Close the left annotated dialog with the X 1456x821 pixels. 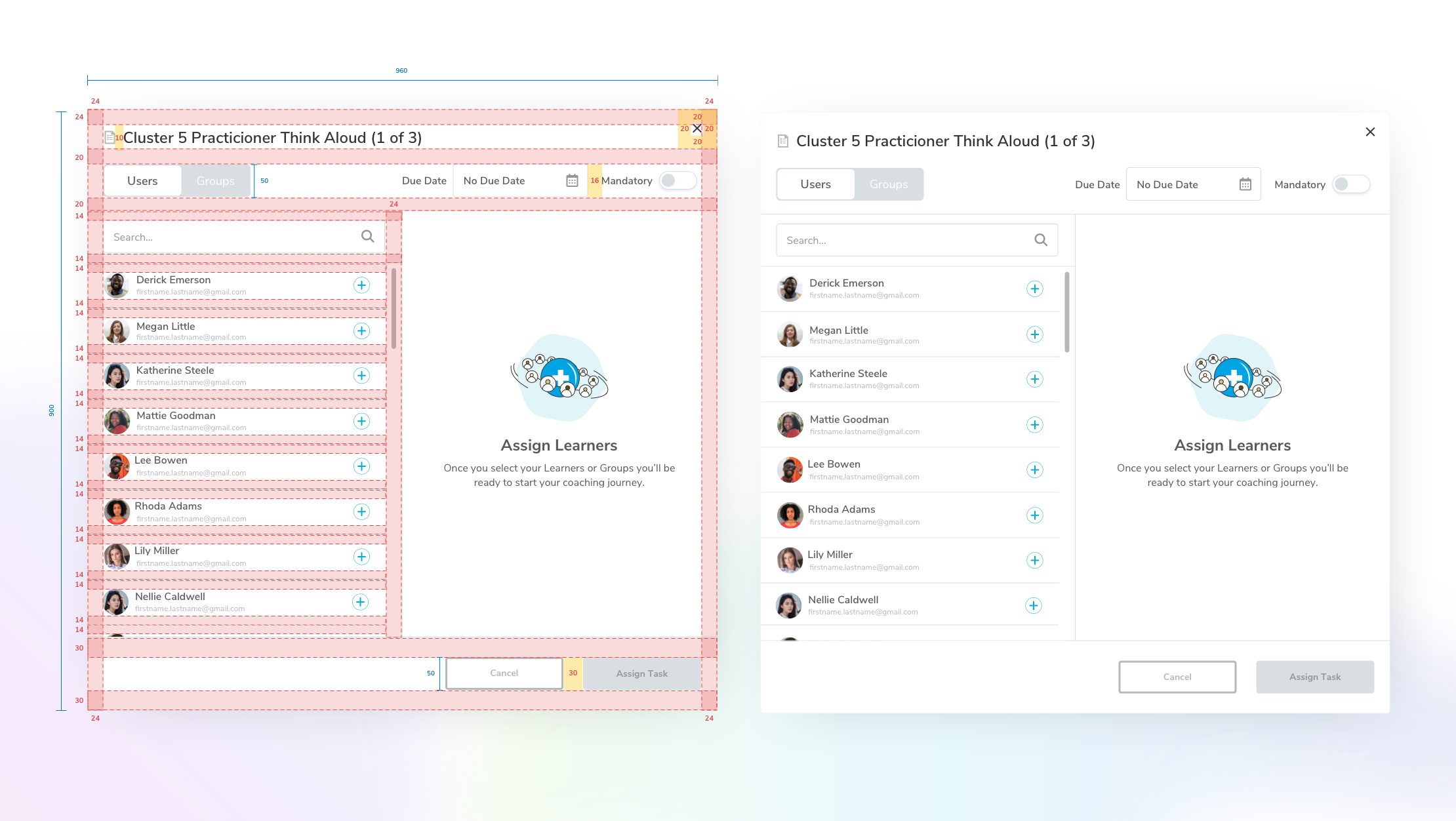tap(697, 129)
